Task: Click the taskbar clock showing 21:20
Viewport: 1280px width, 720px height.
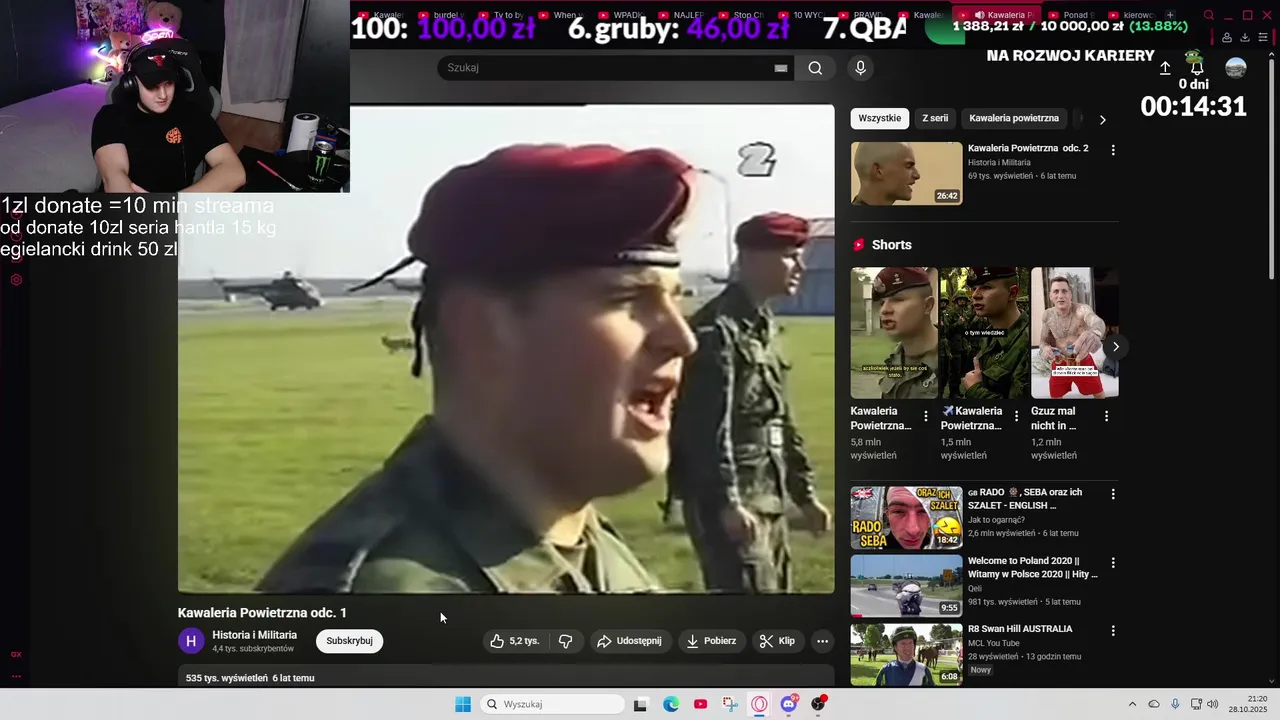Action: coord(1248,704)
